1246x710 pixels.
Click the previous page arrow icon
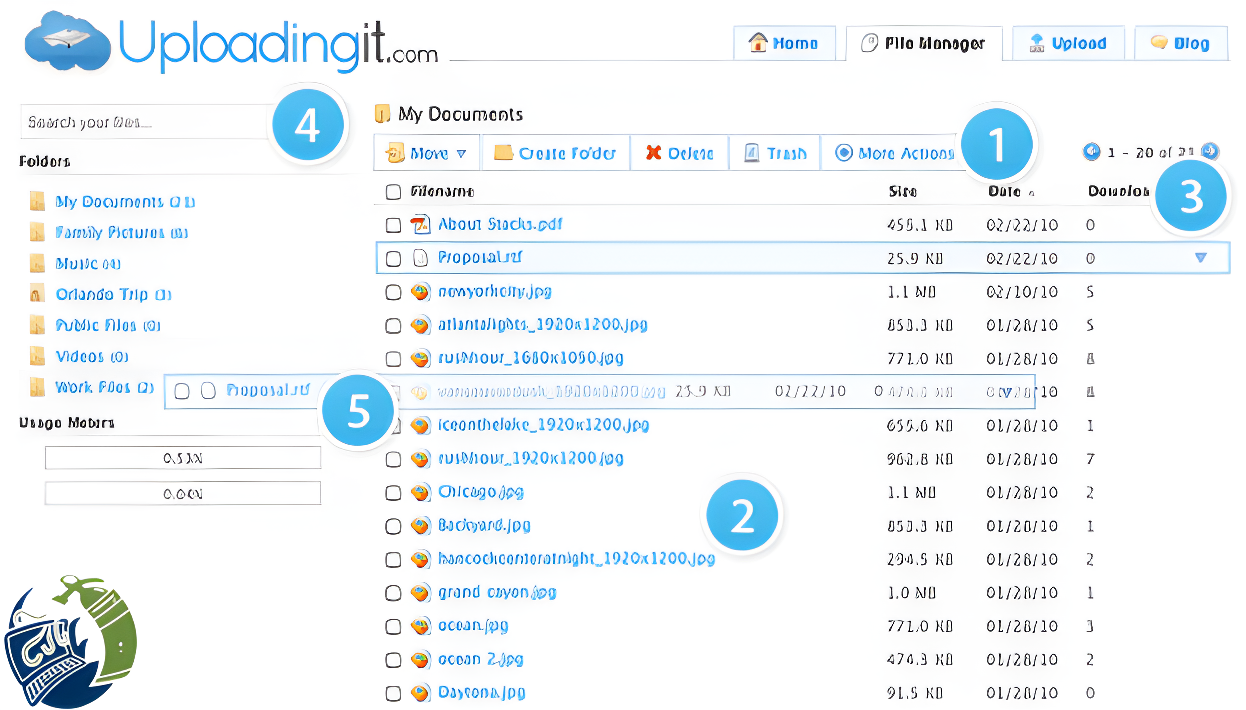click(x=1091, y=152)
